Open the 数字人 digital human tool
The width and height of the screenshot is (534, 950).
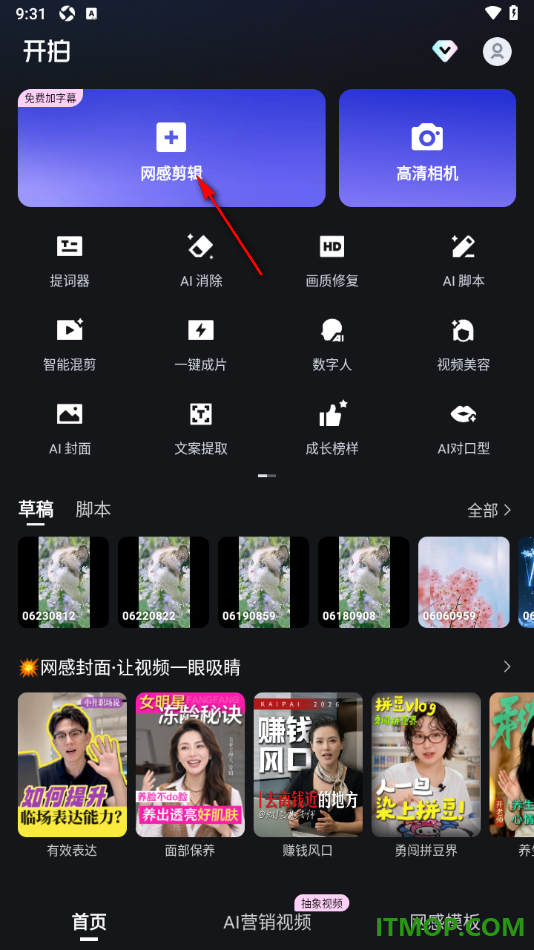click(x=332, y=345)
